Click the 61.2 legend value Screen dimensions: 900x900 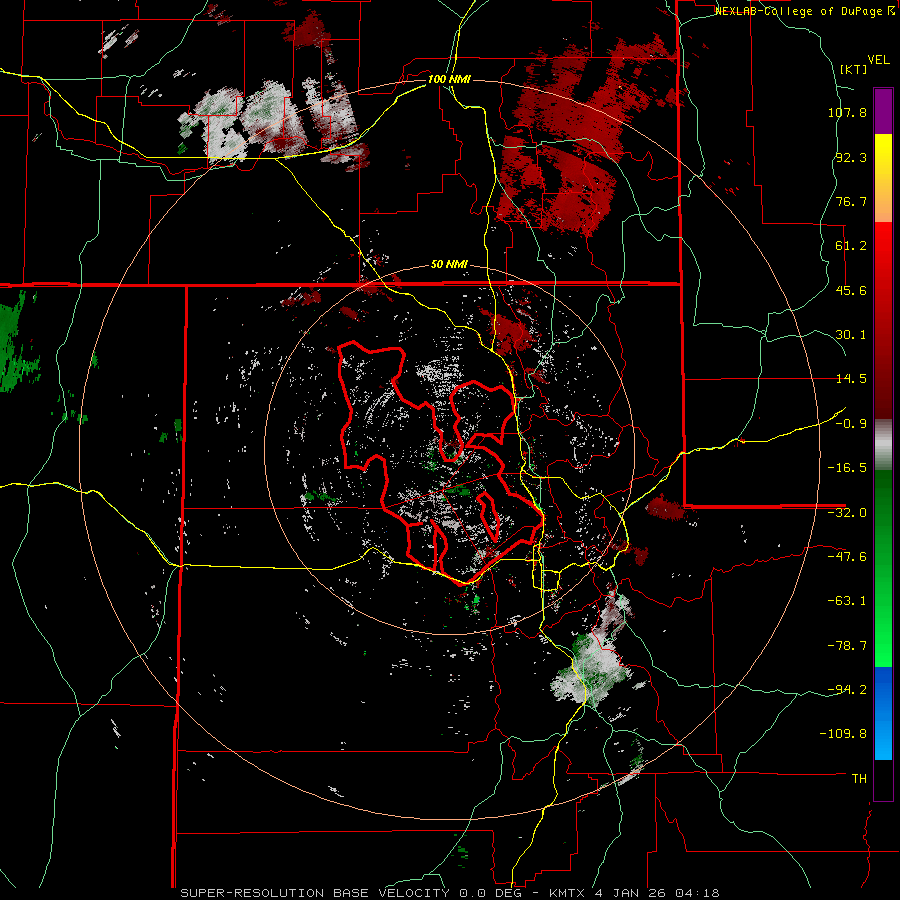851,246
